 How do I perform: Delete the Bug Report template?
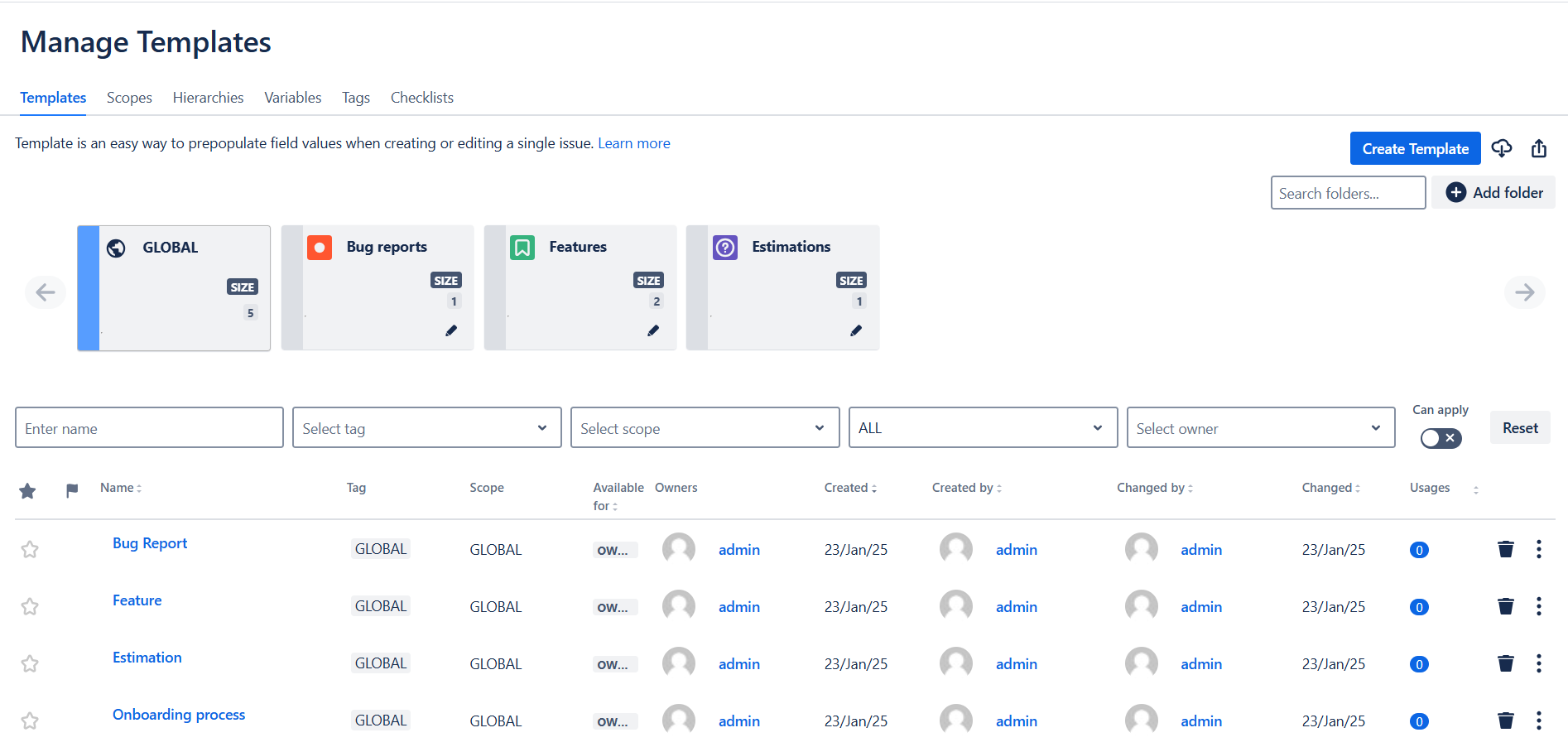coord(1505,549)
